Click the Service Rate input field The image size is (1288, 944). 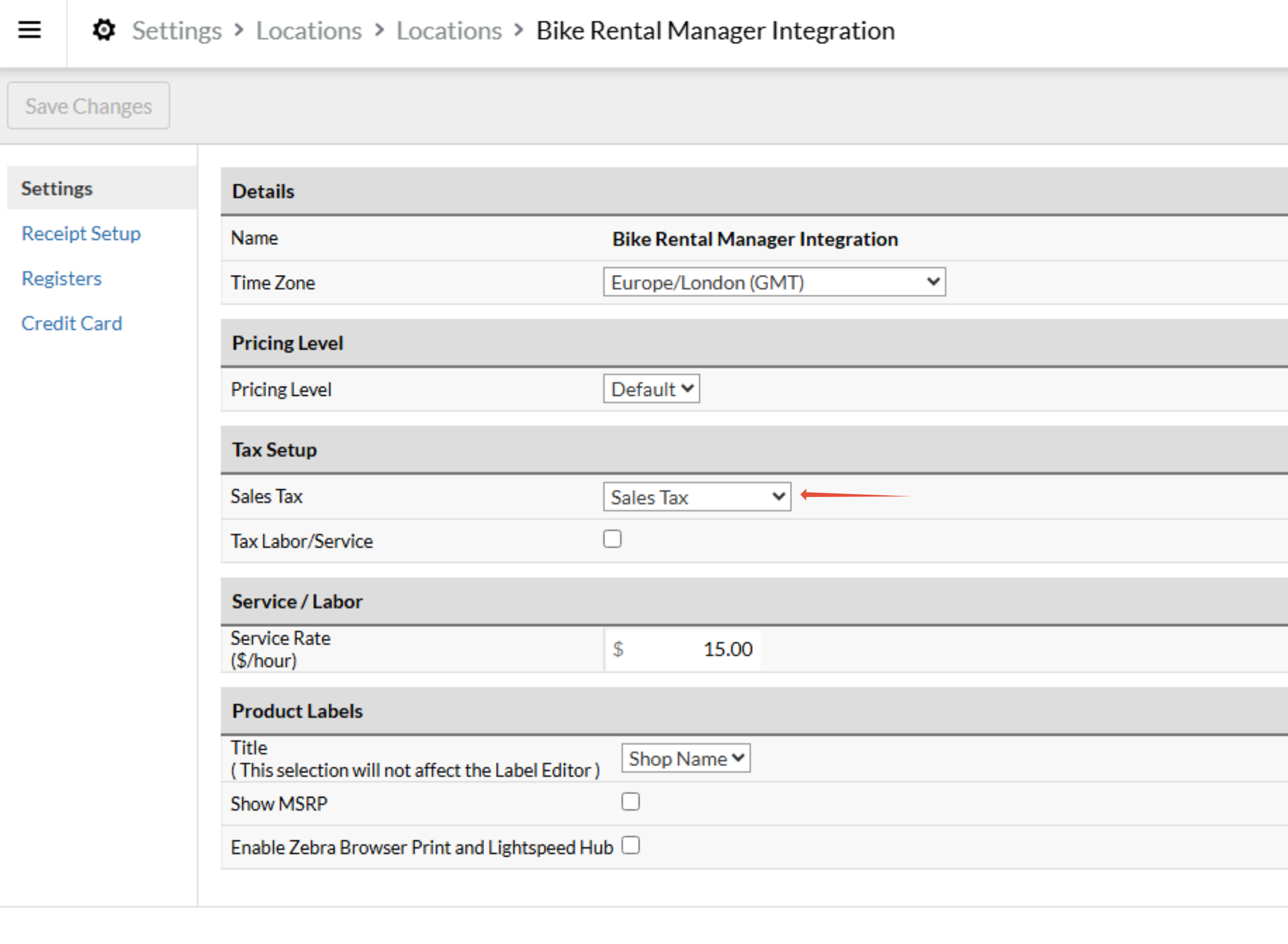tap(691, 649)
